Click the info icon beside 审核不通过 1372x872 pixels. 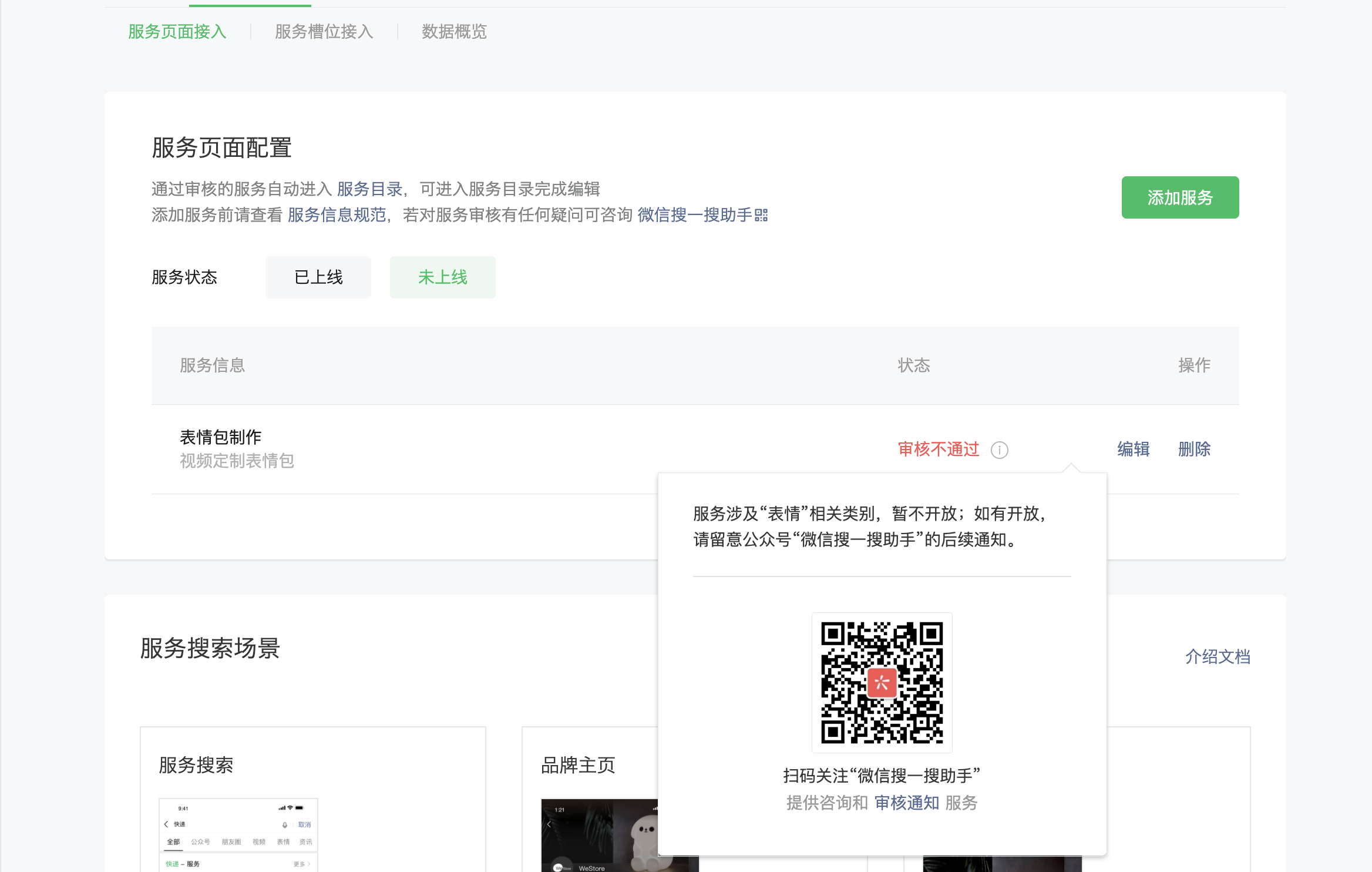[999, 450]
